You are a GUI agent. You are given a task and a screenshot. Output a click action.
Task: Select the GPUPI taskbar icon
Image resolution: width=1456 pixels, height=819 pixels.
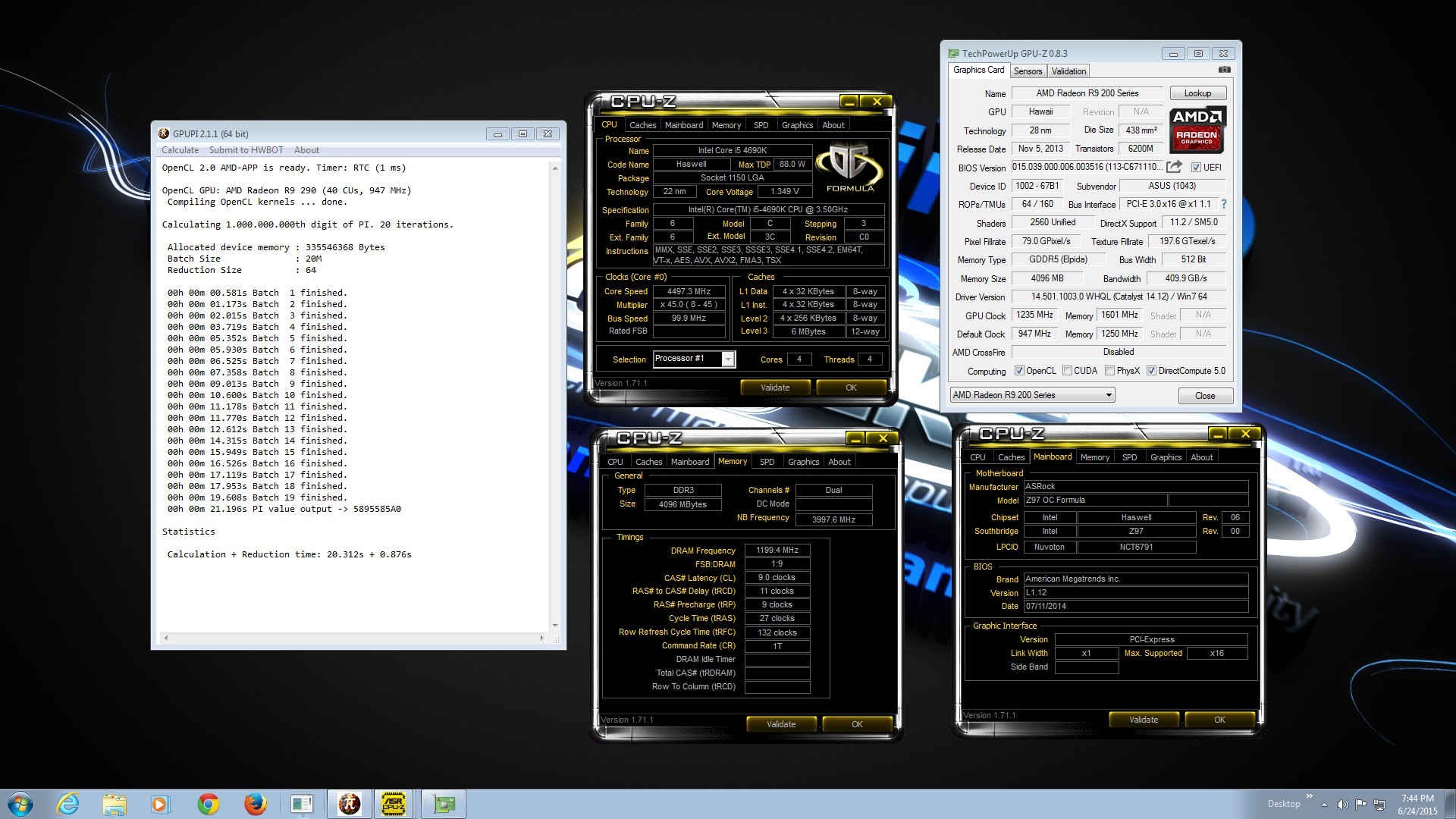(x=349, y=804)
